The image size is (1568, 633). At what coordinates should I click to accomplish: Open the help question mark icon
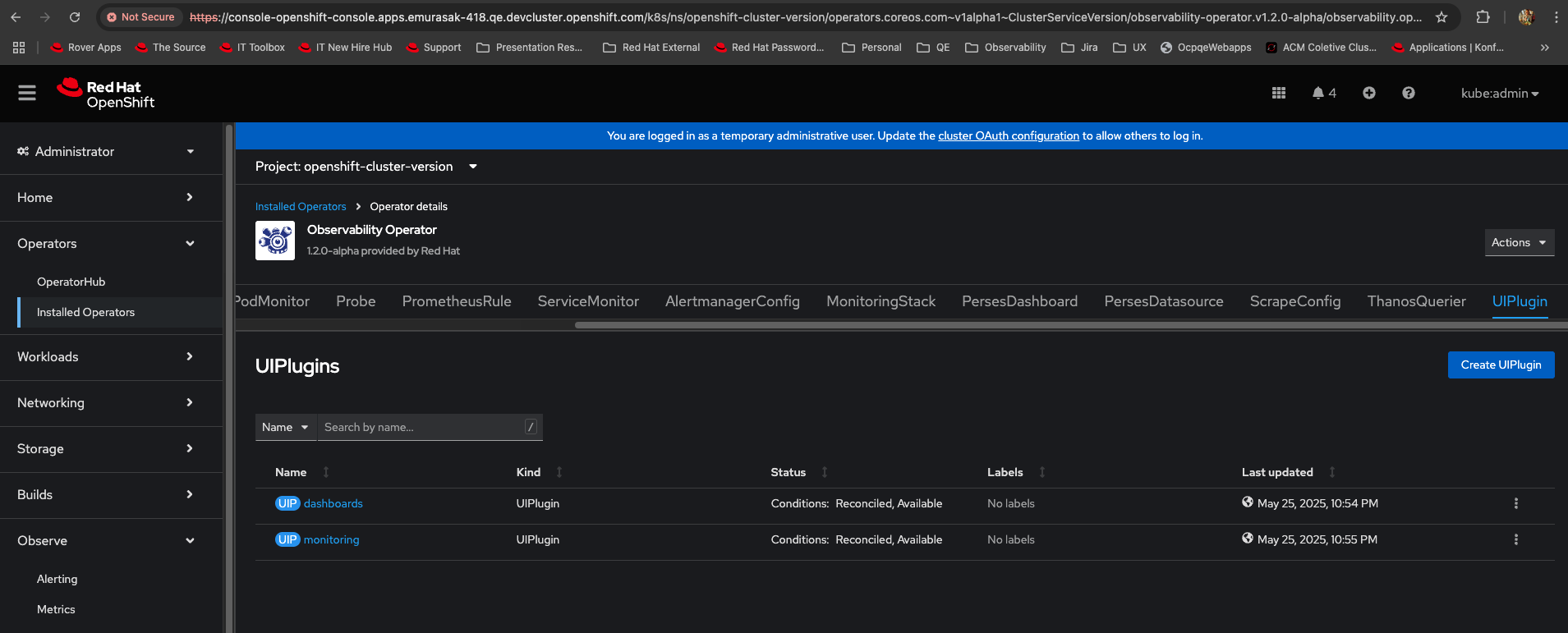1408,94
